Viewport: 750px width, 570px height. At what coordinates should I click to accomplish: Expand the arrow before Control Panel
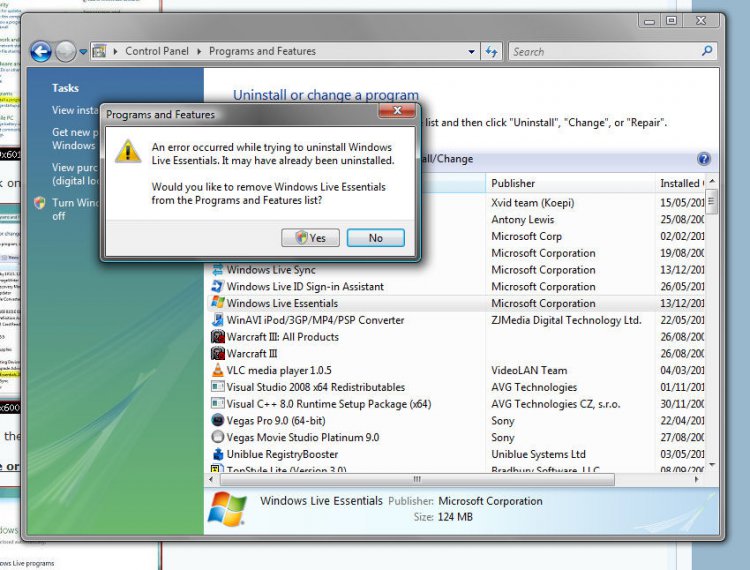point(115,51)
